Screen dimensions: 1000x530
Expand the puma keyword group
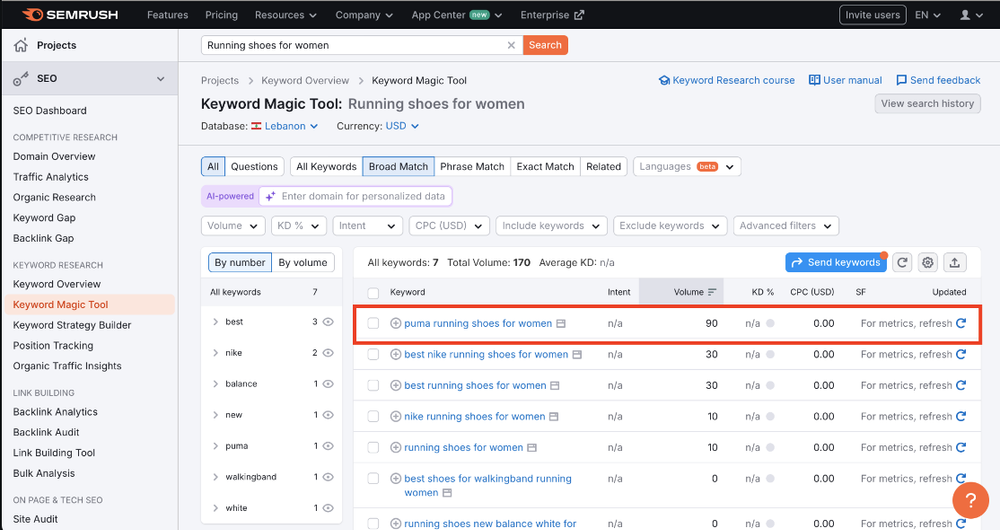(x=216, y=446)
